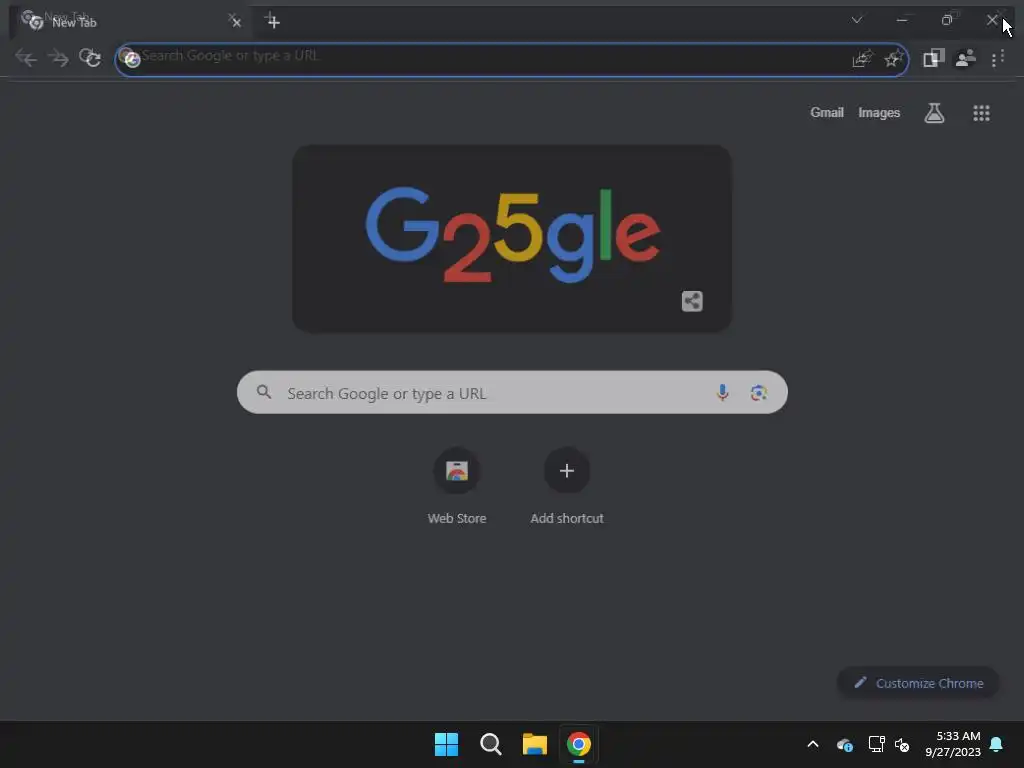Select the New Tab tab
The width and height of the screenshot is (1024, 768).
click(x=131, y=22)
